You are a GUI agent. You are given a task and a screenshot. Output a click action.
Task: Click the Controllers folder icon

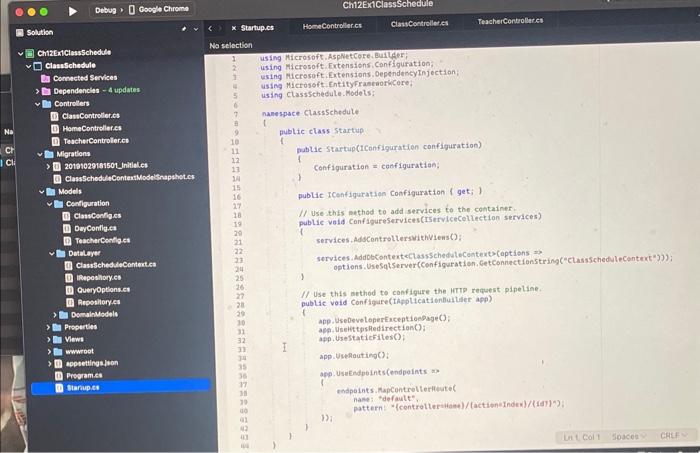pyautogui.click(x=47, y=104)
